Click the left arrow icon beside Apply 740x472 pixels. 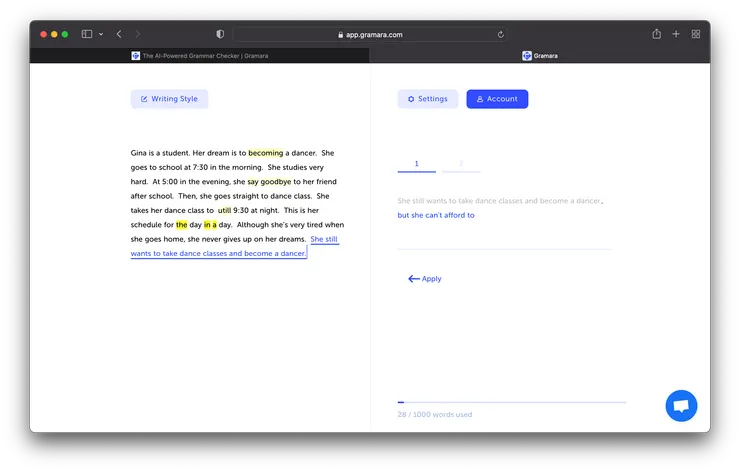[x=414, y=279]
